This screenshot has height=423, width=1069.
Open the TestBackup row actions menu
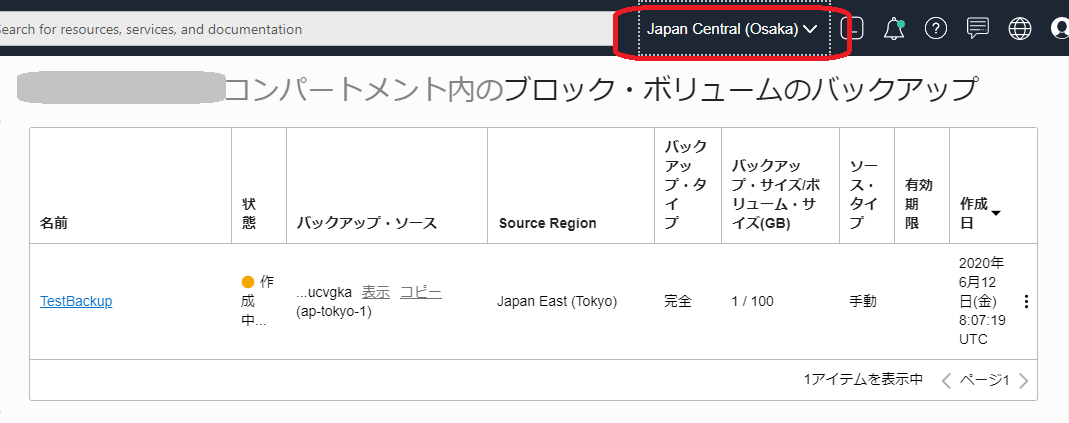pyautogui.click(x=1025, y=301)
